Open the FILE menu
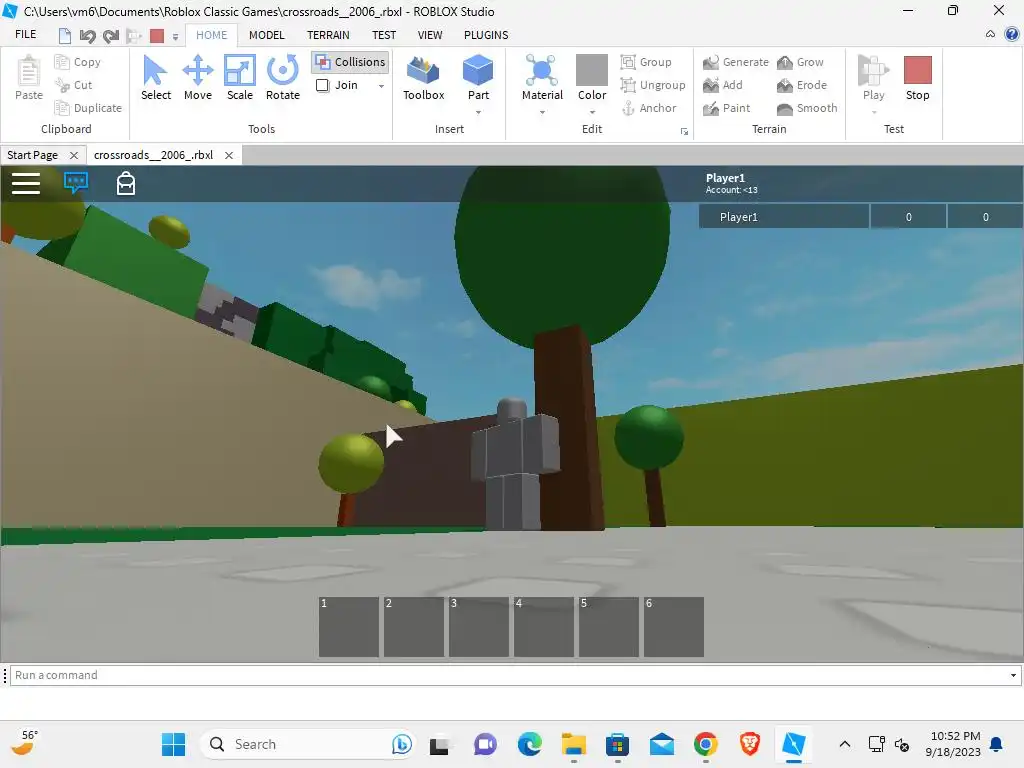This screenshot has height=768, width=1024. [x=25, y=35]
